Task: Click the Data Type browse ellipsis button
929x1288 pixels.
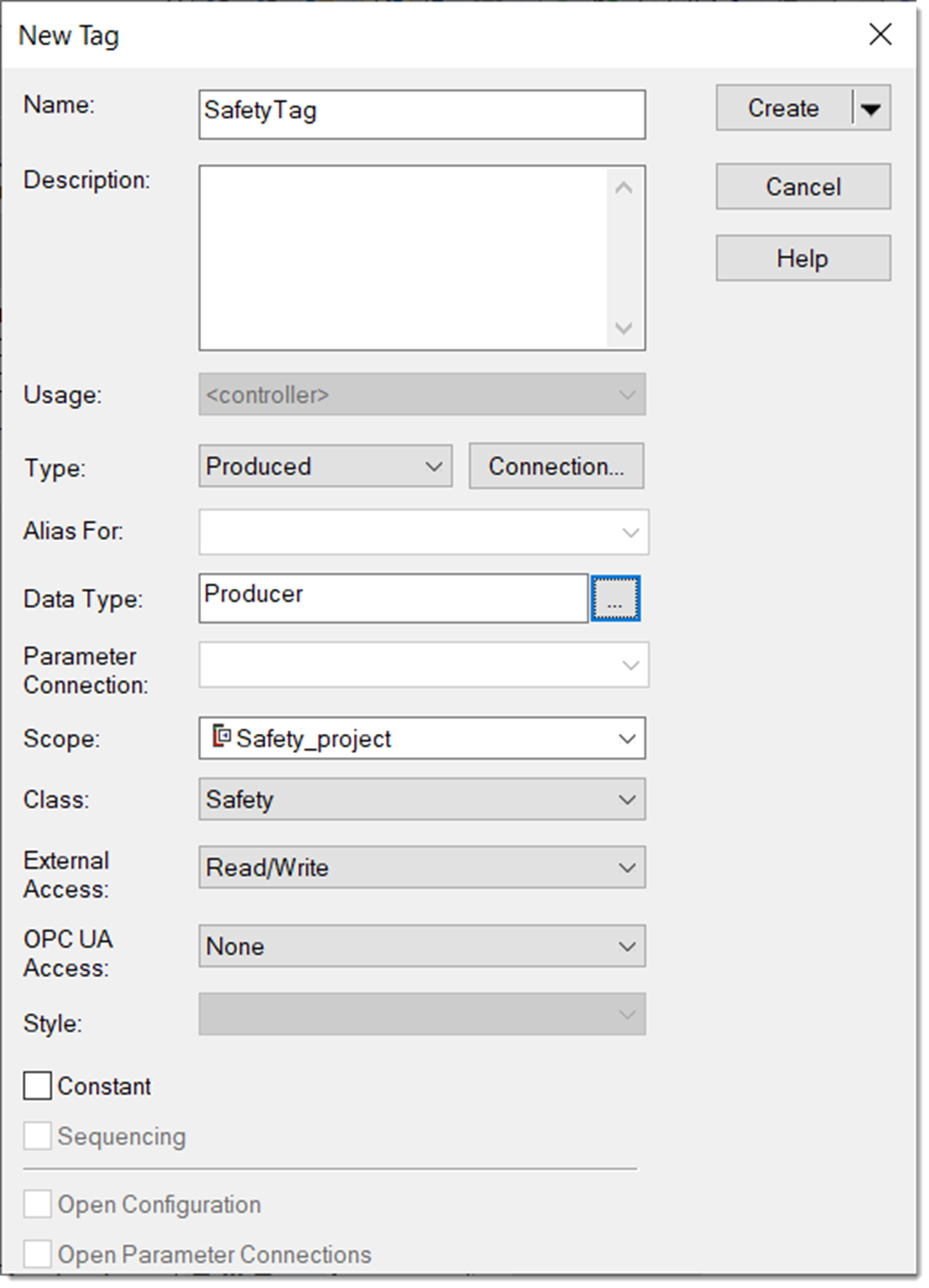Action: pyautogui.click(x=615, y=598)
